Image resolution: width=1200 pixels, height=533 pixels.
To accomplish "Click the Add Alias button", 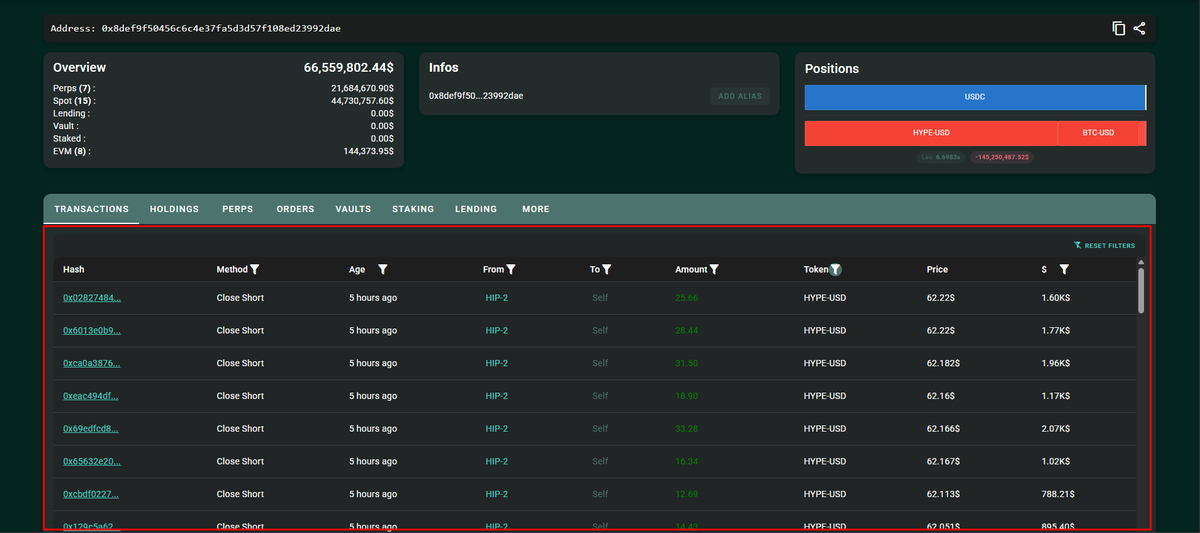I will pos(740,96).
